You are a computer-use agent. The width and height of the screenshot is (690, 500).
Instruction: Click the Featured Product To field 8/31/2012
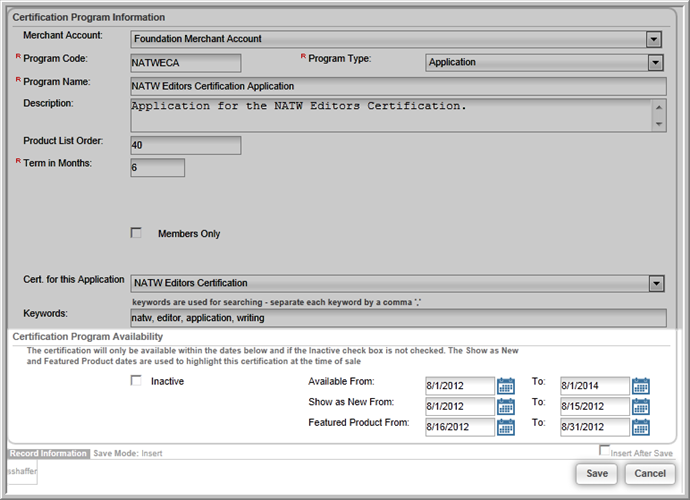pyautogui.click(x=595, y=427)
